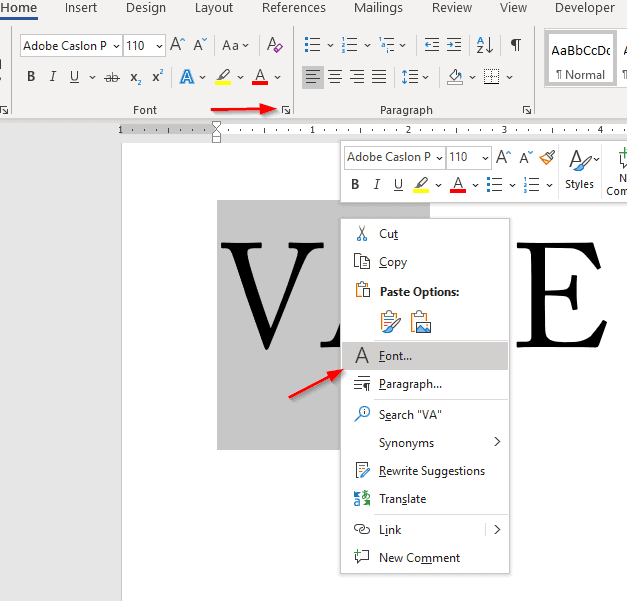The image size is (627, 601).
Task: Choose the Keep Source Formatting paste icon
Action: pos(390,321)
